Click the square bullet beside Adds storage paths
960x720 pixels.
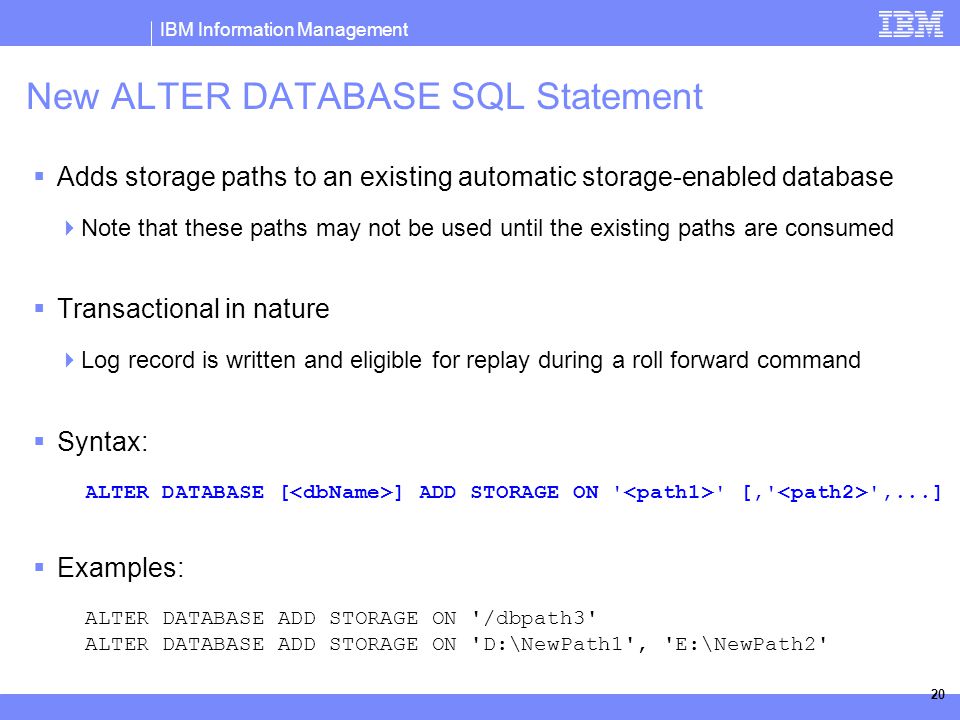(x=40, y=177)
